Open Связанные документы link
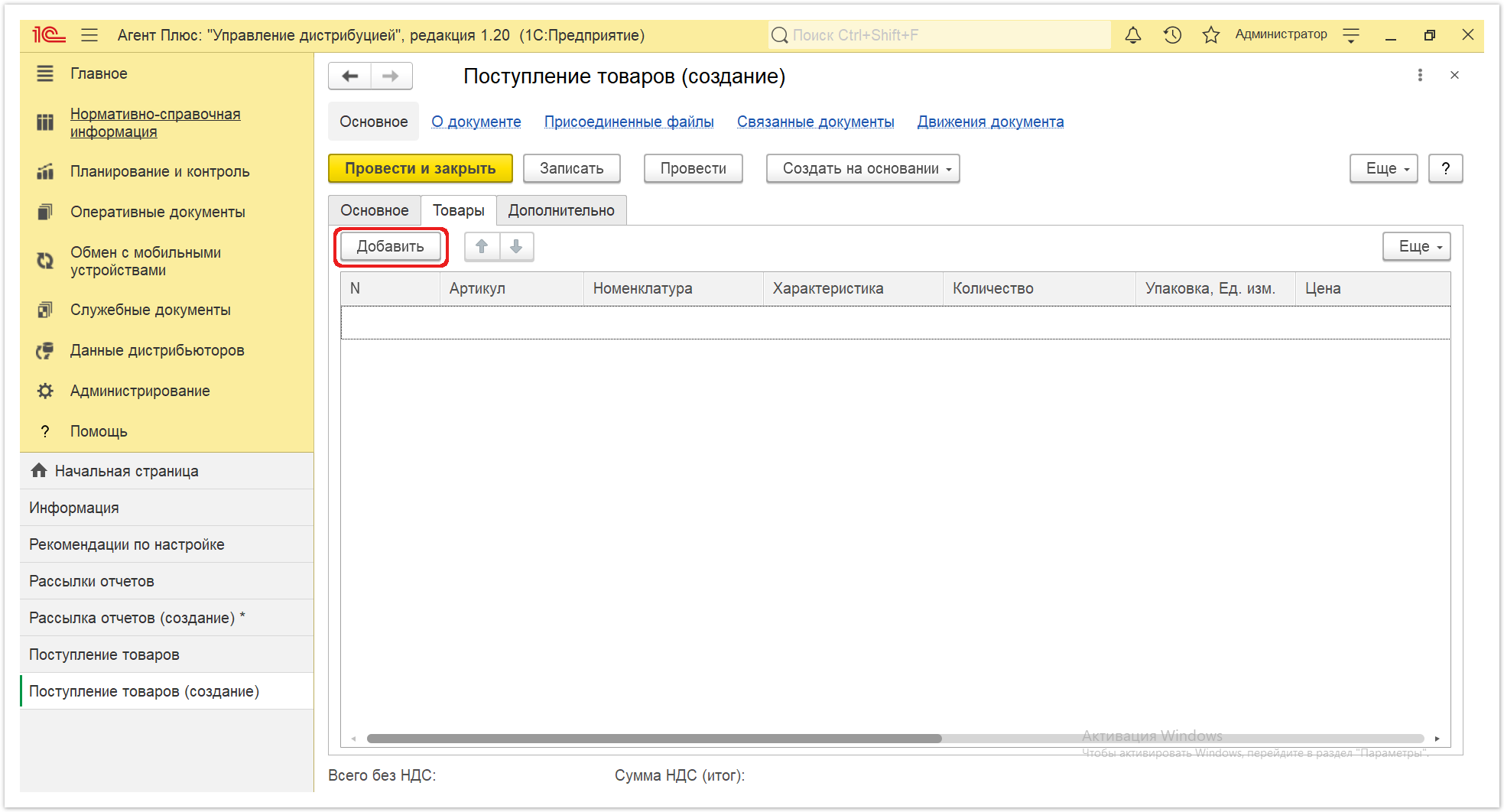 tap(815, 122)
